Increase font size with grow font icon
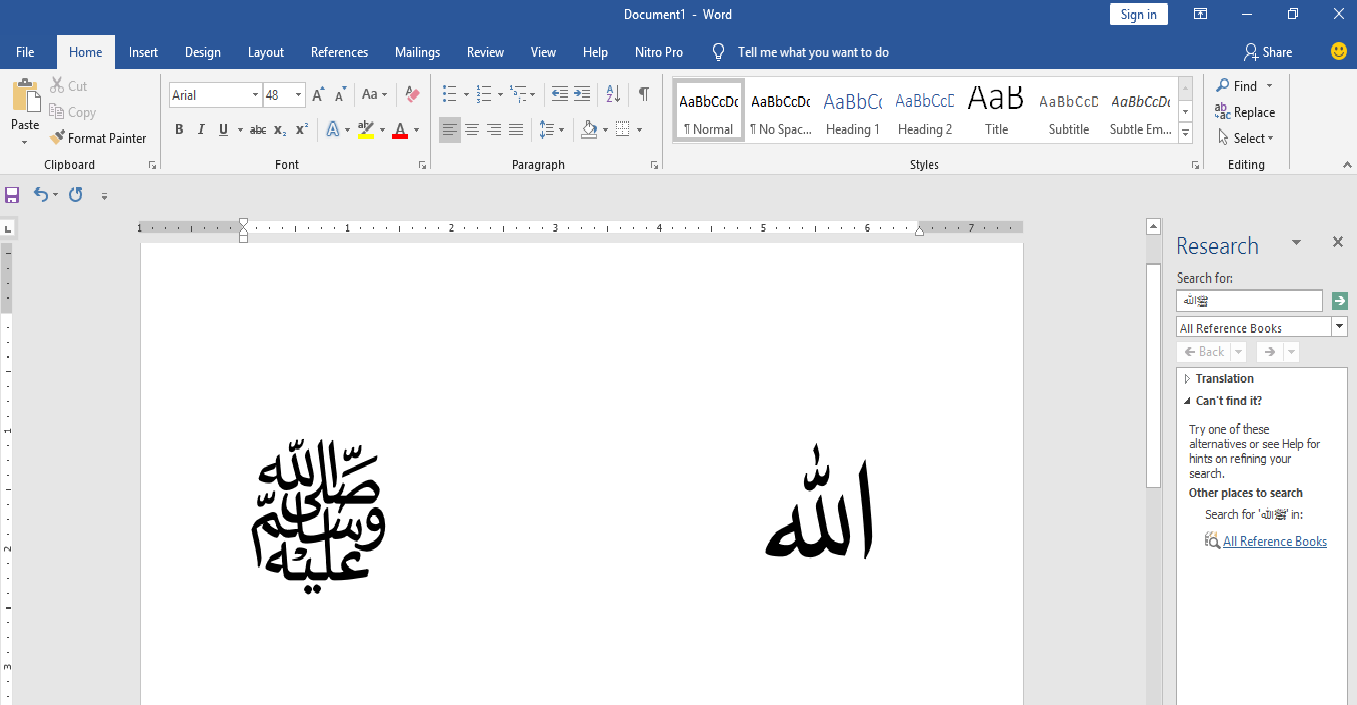The image size is (1357, 705). click(318, 95)
